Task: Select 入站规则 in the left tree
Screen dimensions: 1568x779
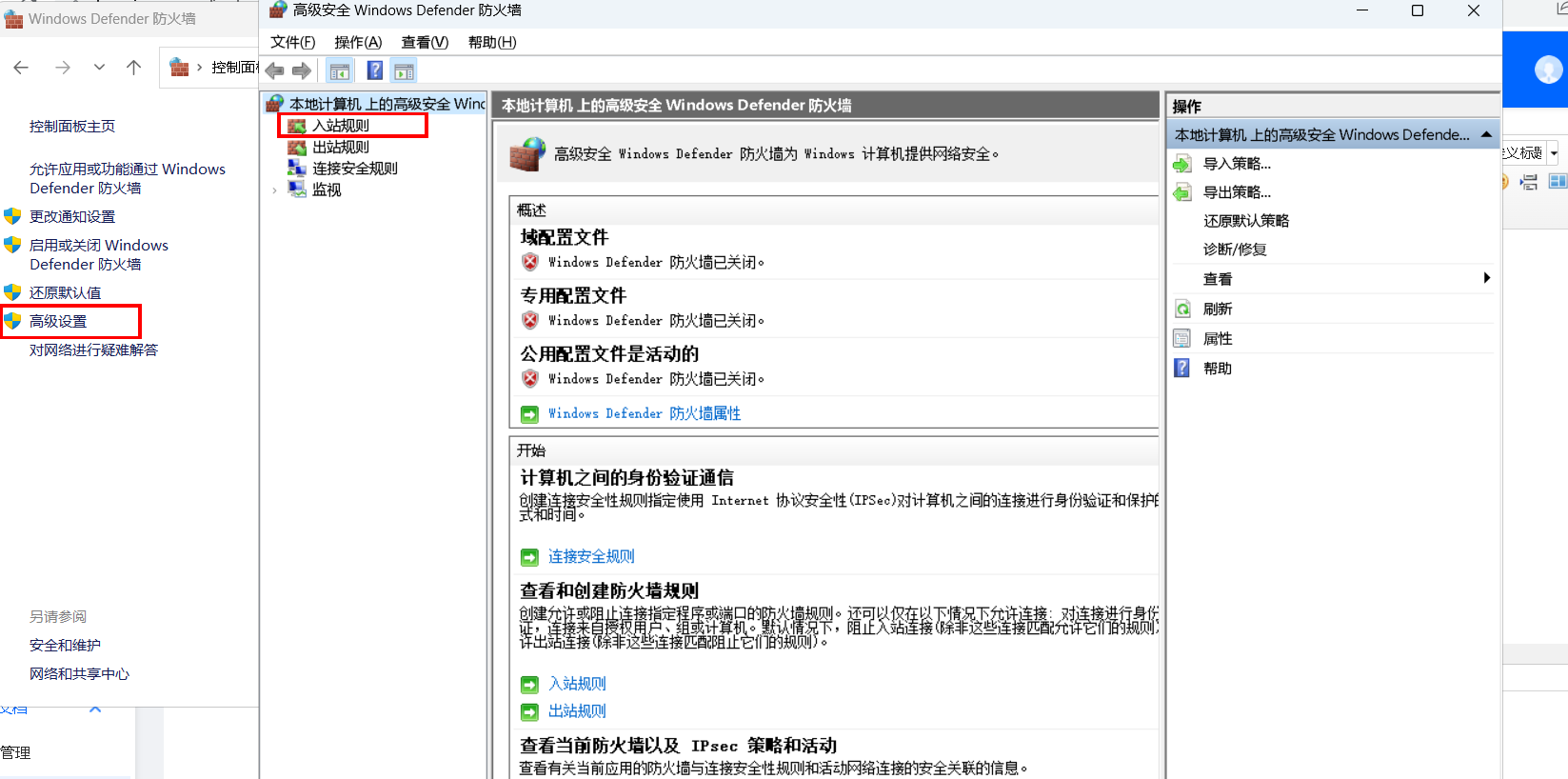Action: 341,125
